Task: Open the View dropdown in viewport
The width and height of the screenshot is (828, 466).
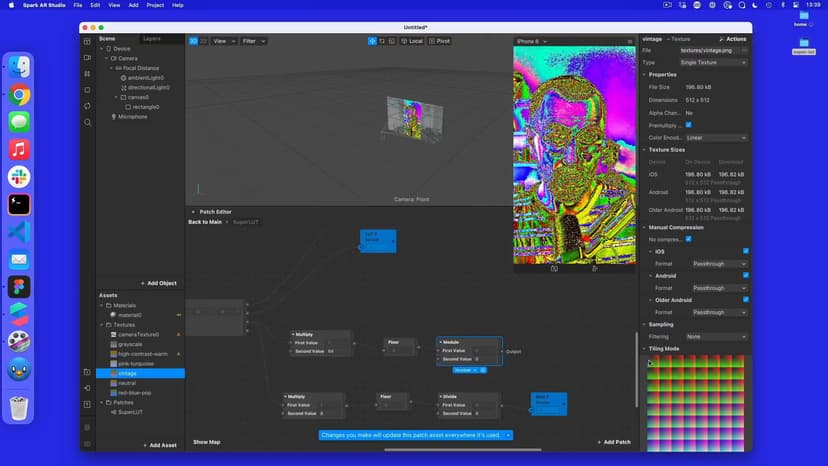Action: tap(224, 41)
